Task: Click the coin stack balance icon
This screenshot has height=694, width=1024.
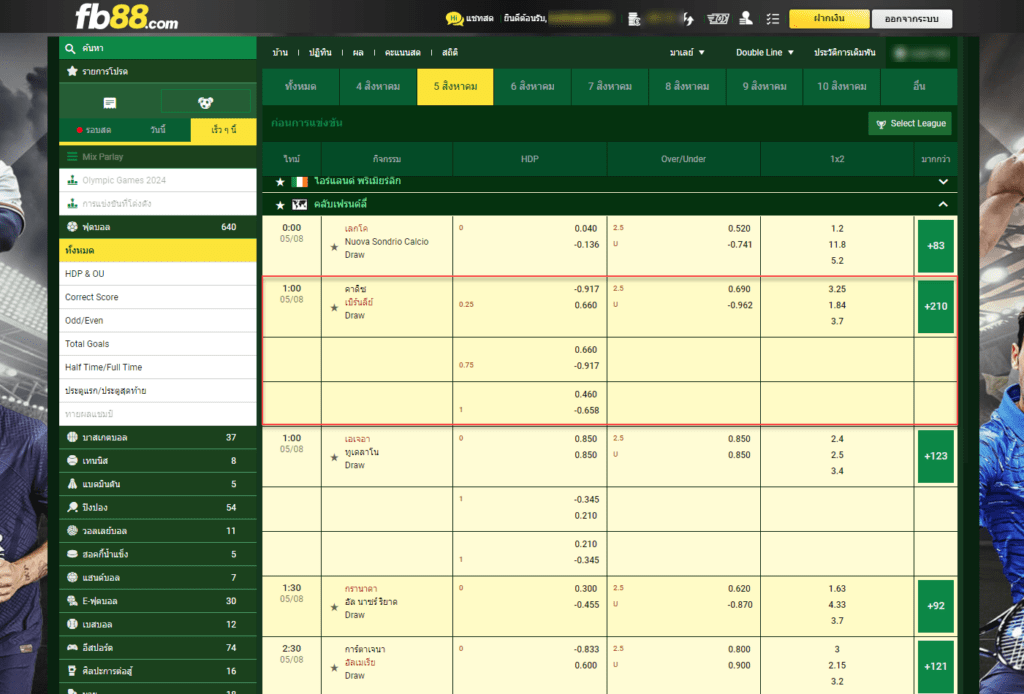Action: pos(633,19)
